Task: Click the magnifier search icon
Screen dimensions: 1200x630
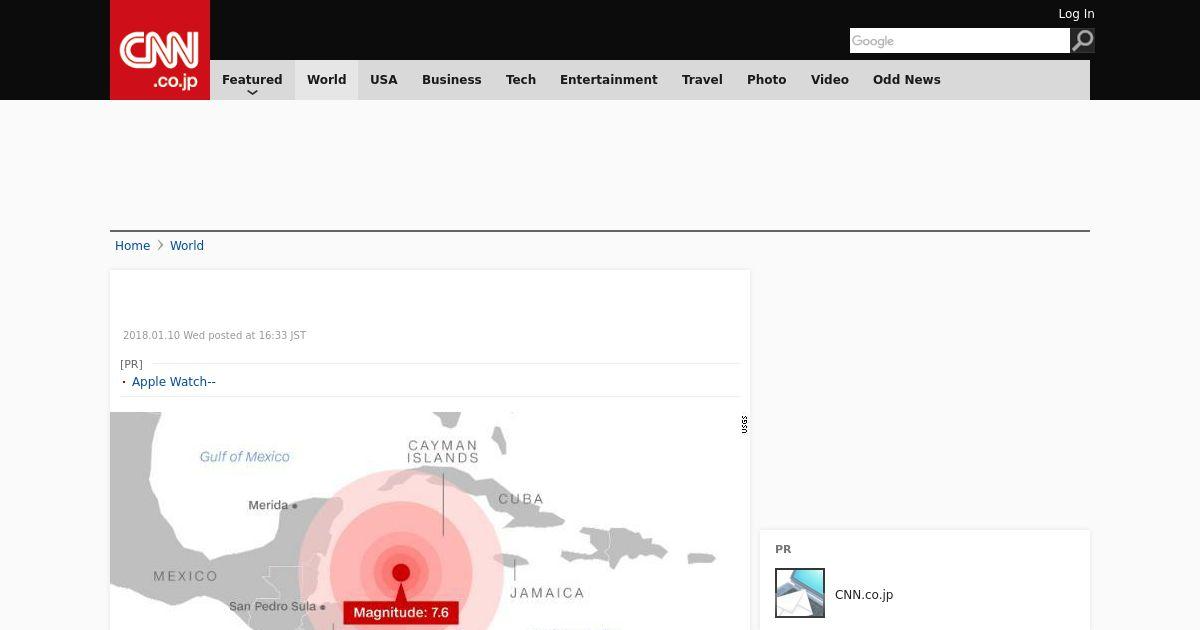Action: tap(1082, 40)
